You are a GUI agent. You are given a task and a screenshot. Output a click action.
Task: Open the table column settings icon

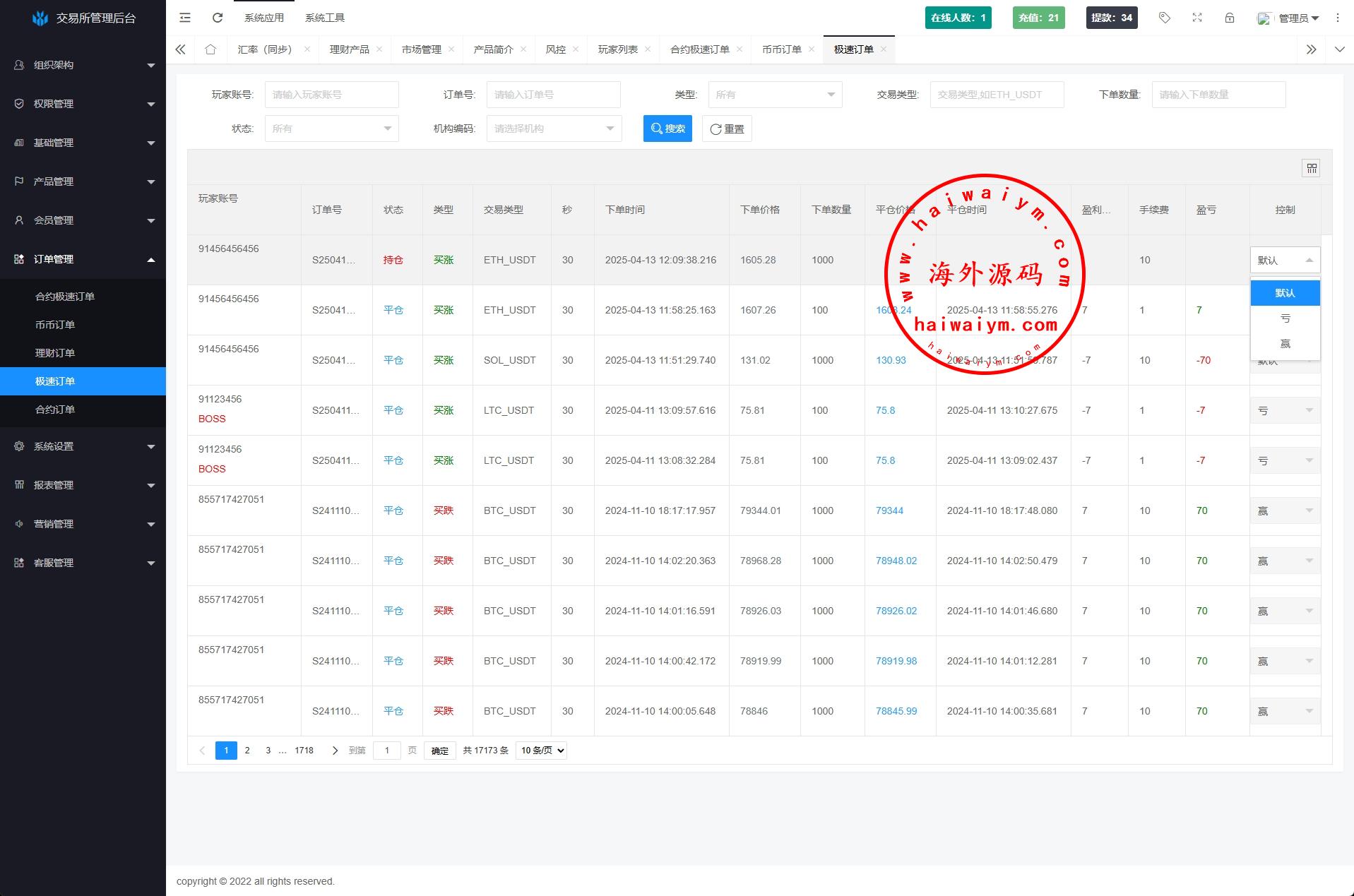tap(1311, 168)
